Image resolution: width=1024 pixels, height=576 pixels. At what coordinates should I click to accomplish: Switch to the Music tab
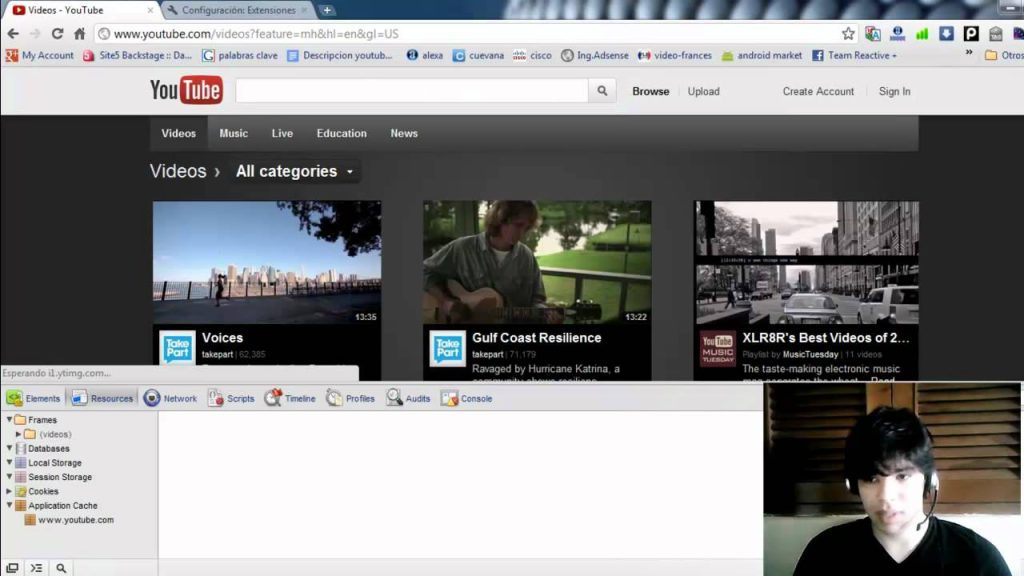point(234,133)
